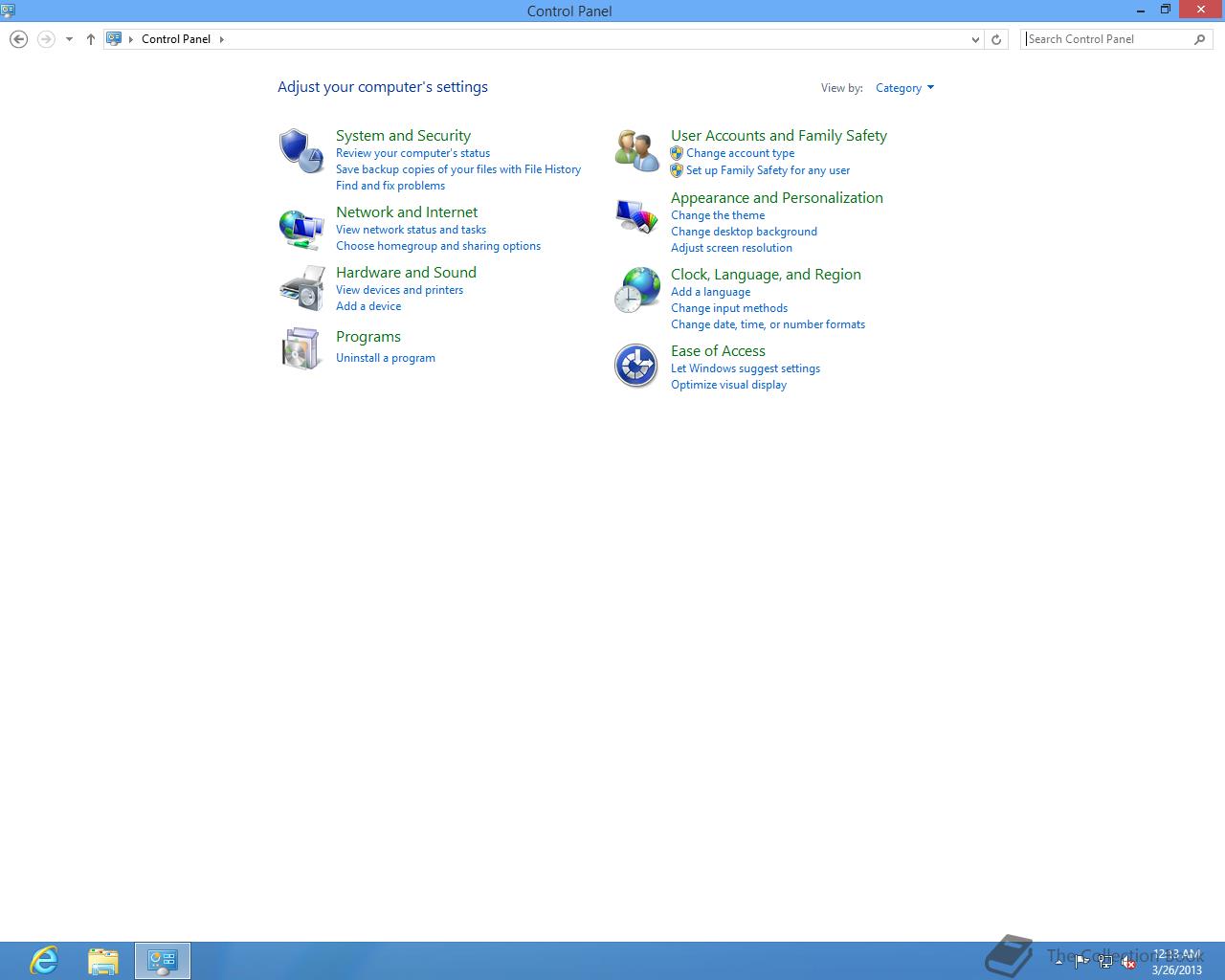This screenshot has width=1225, height=980.
Task: Click the Control Panel icon in the address bar
Action: pos(114,39)
